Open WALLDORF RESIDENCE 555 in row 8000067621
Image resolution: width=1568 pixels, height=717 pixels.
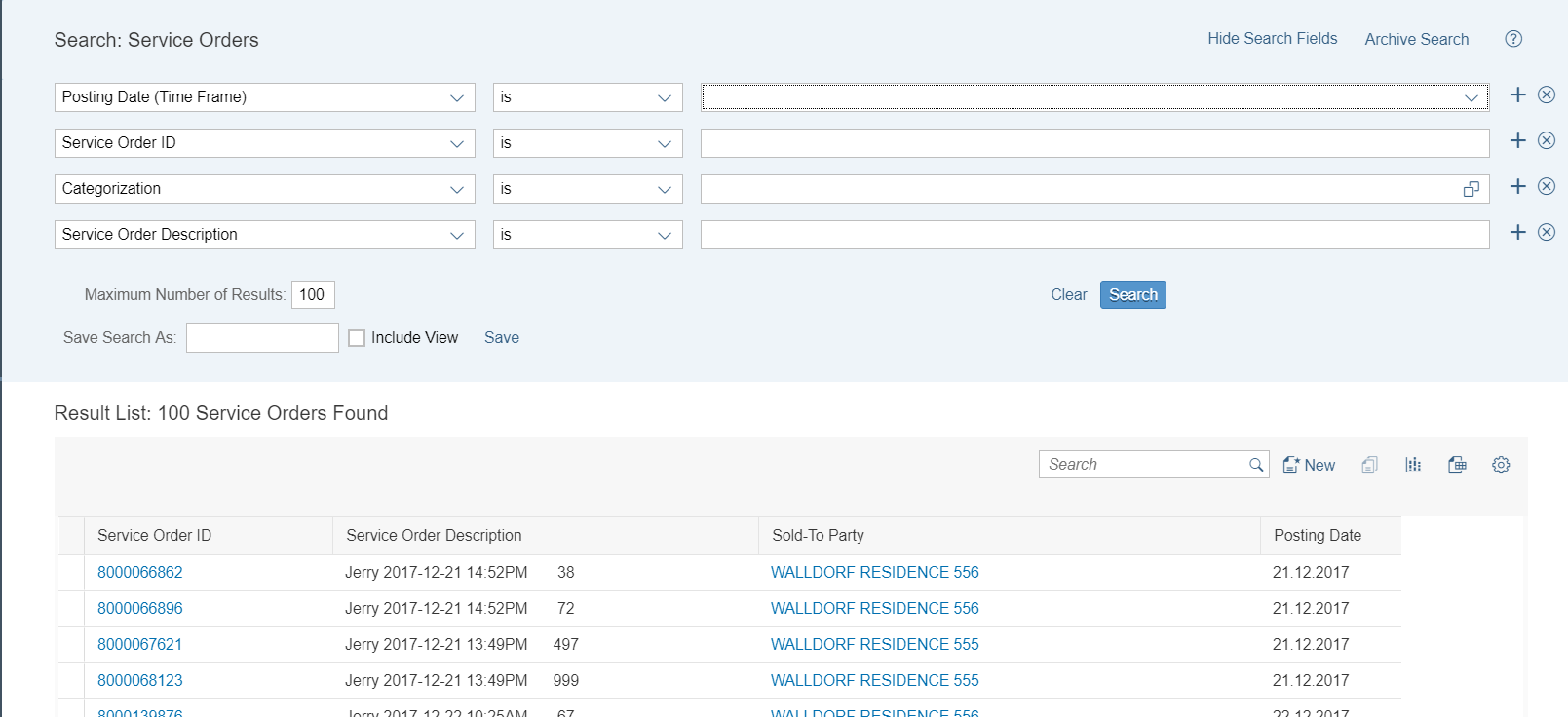(874, 644)
